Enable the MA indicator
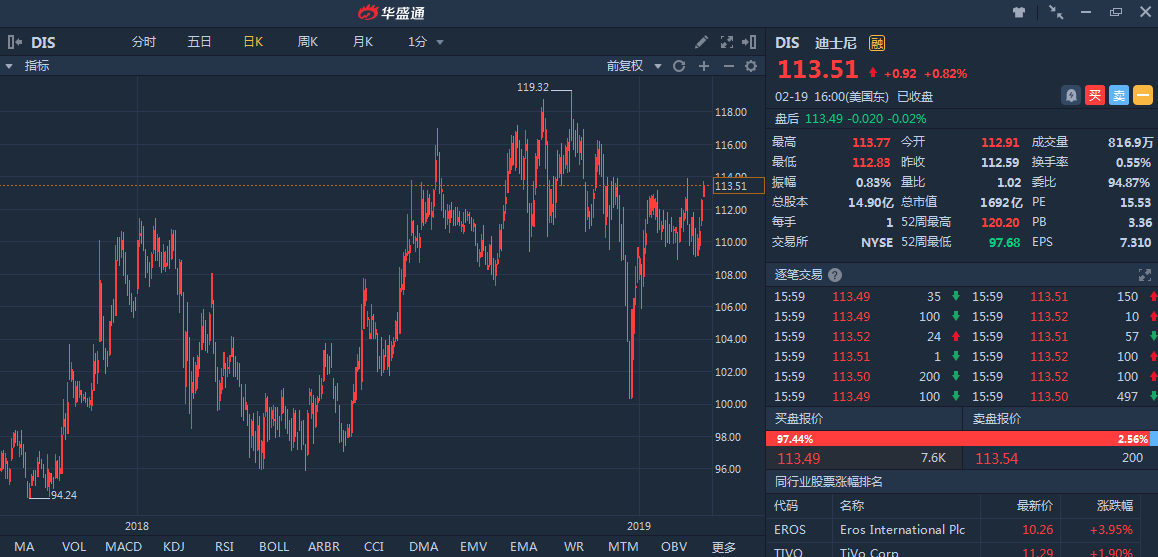The height and width of the screenshot is (557, 1158). point(24,547)
